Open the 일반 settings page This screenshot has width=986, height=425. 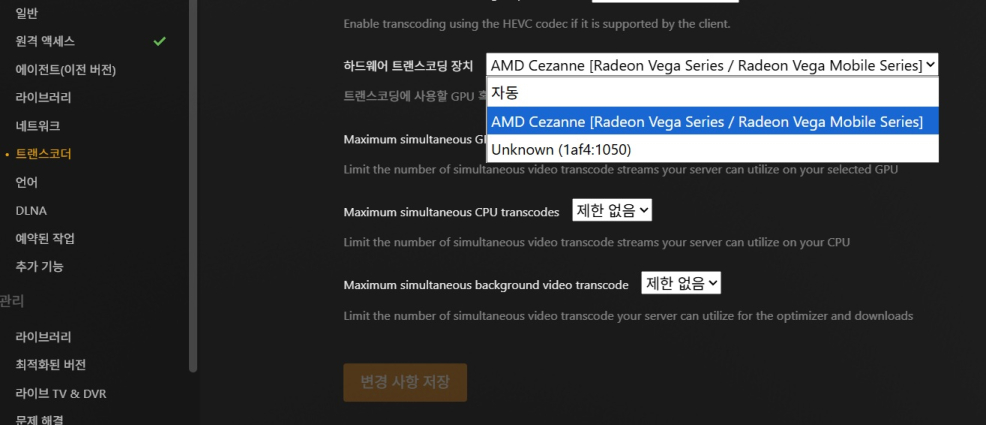click(27, 13)
